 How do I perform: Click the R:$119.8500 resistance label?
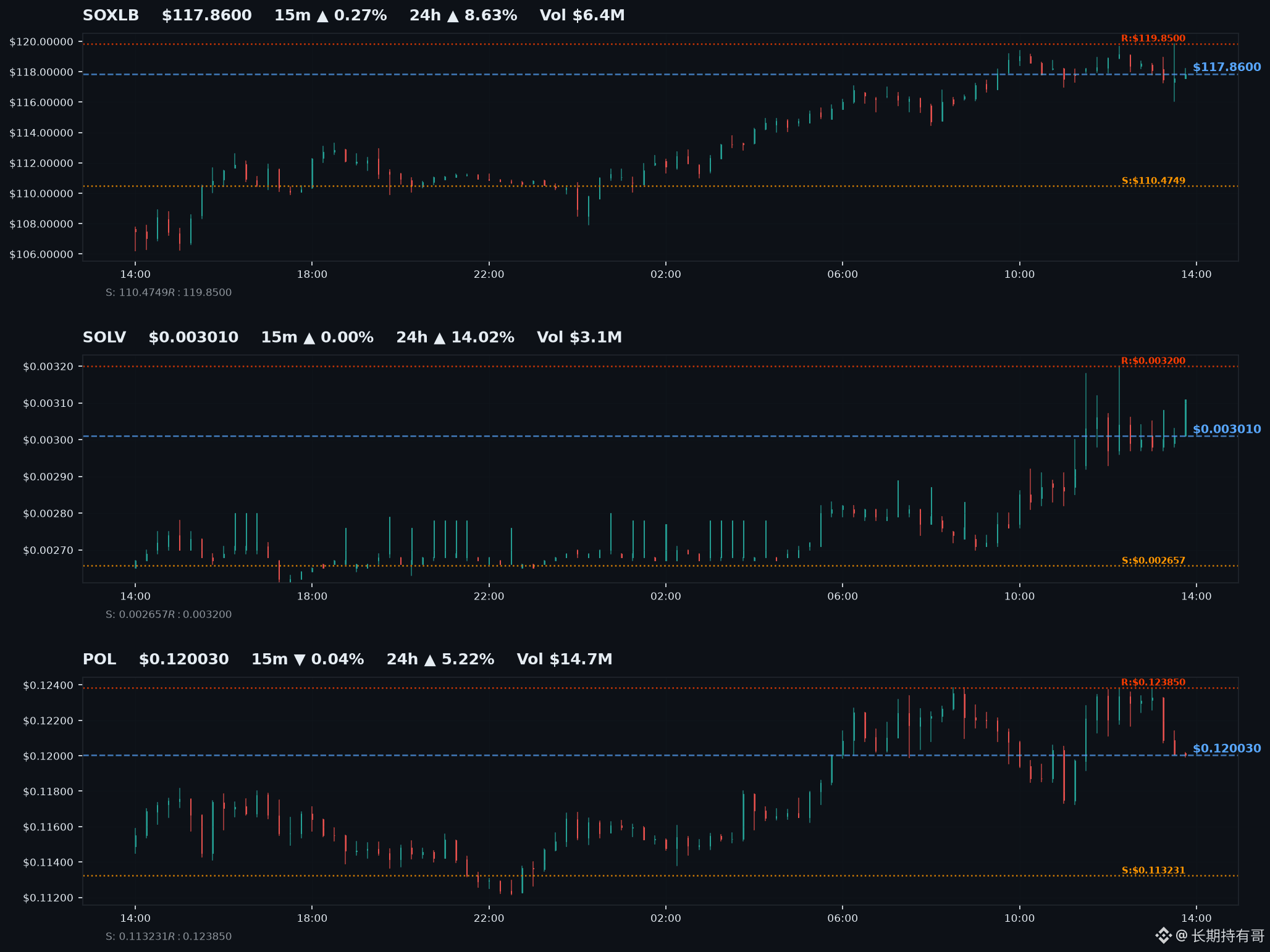(1153, 38)
